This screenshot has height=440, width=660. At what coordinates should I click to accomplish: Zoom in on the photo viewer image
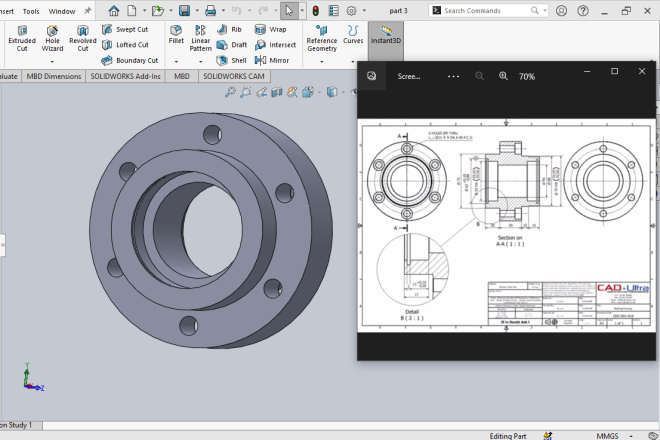[503, 76]
